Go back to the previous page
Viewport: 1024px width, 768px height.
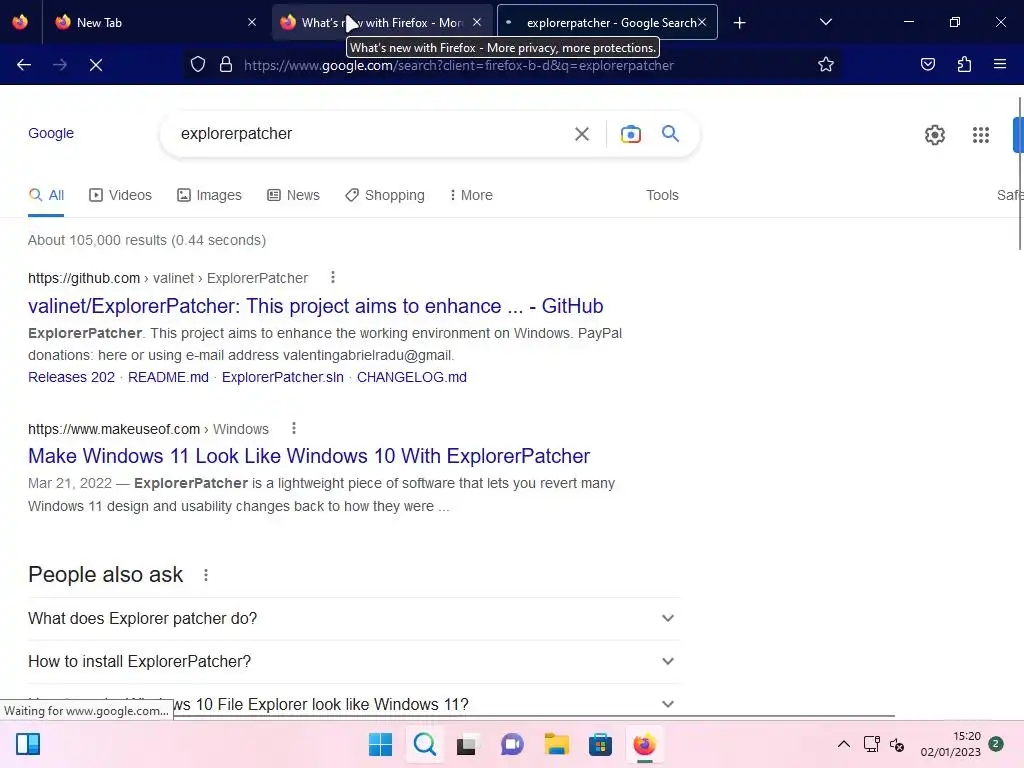pos(24,65)
